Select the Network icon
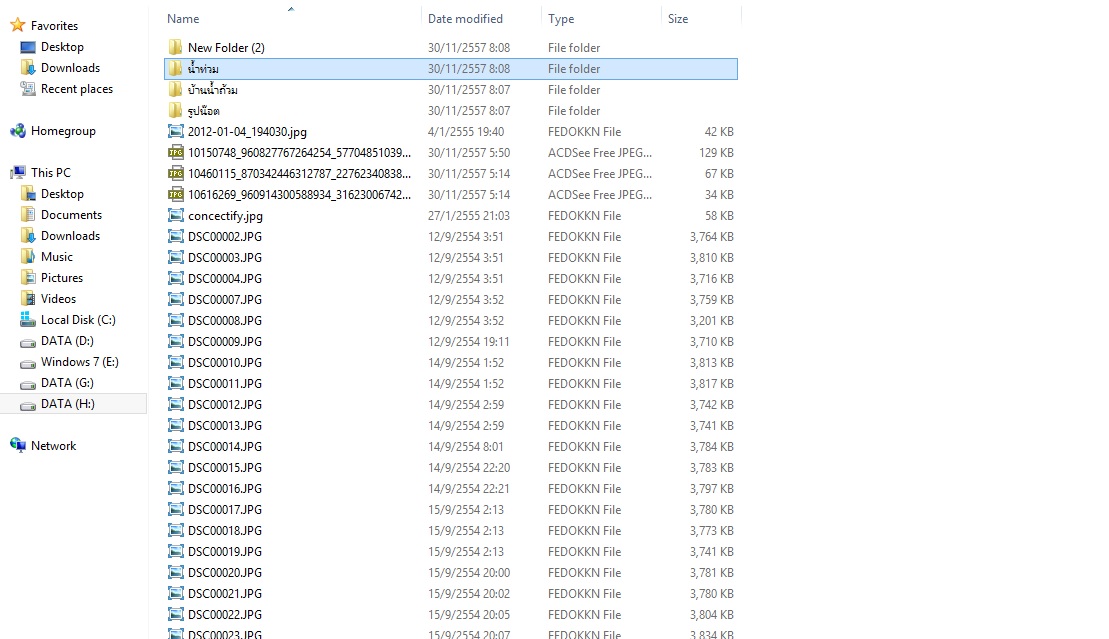1109x639 pixels. coord(18,445)
